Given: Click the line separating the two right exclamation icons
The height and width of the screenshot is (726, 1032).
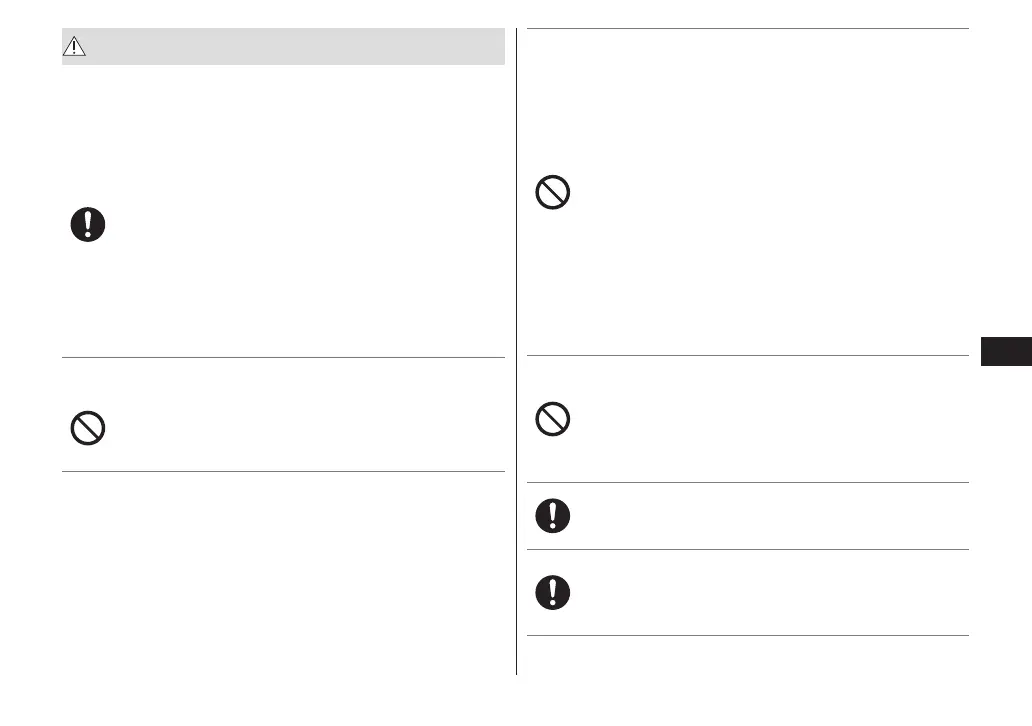Looking at the screenshot, I should 747,549.
